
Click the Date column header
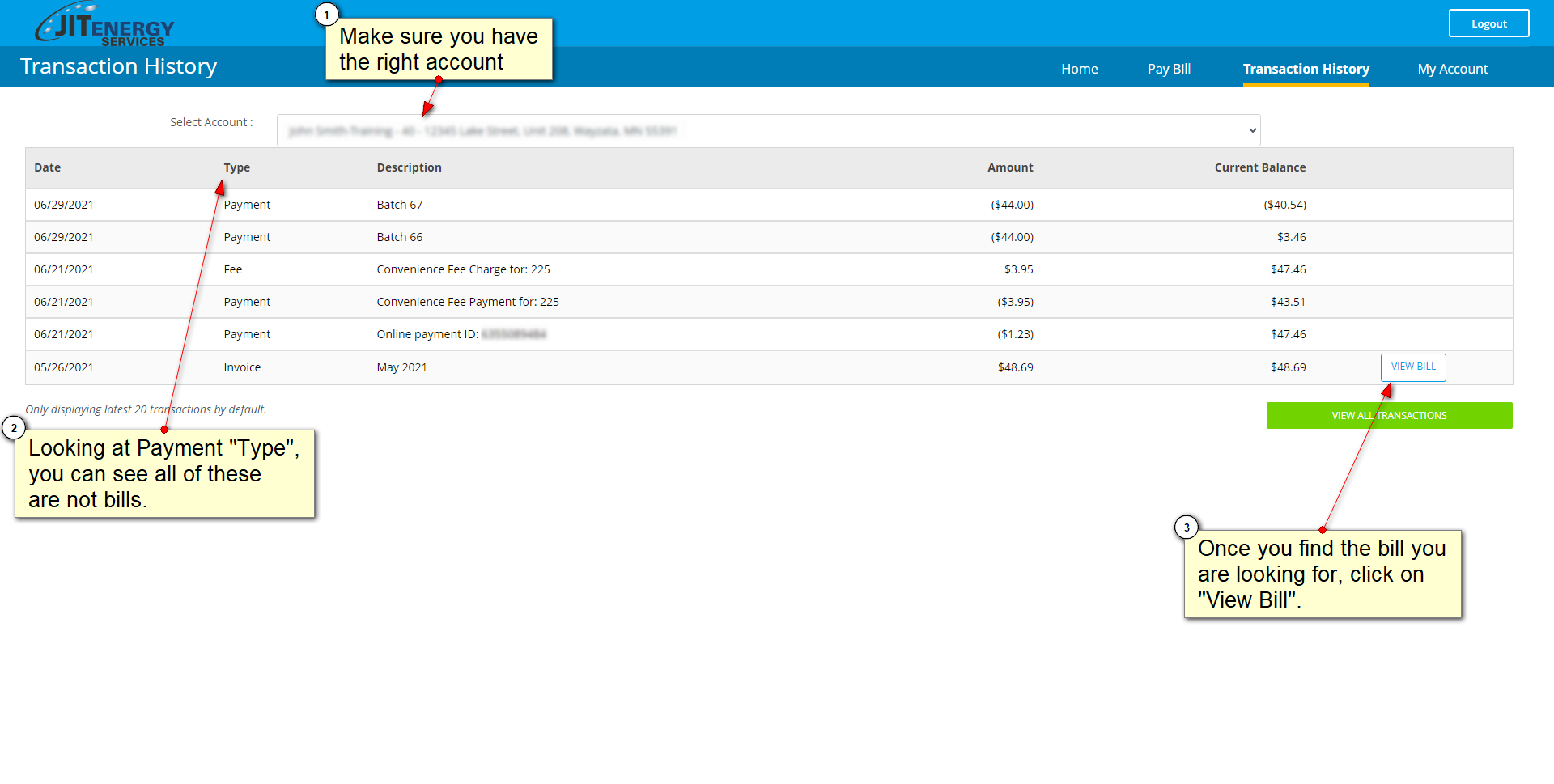pos(48,167)
